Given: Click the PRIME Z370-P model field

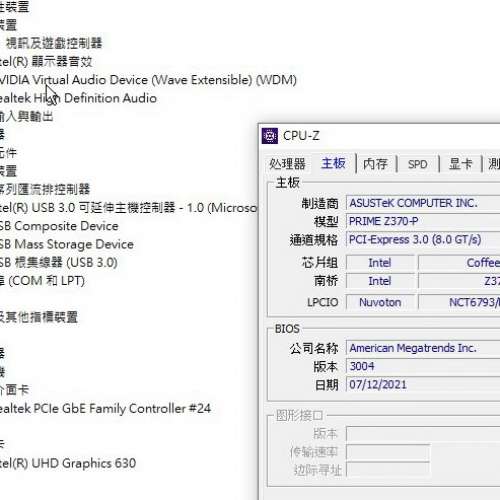Looking at the screenshot, I should point(423,221).
